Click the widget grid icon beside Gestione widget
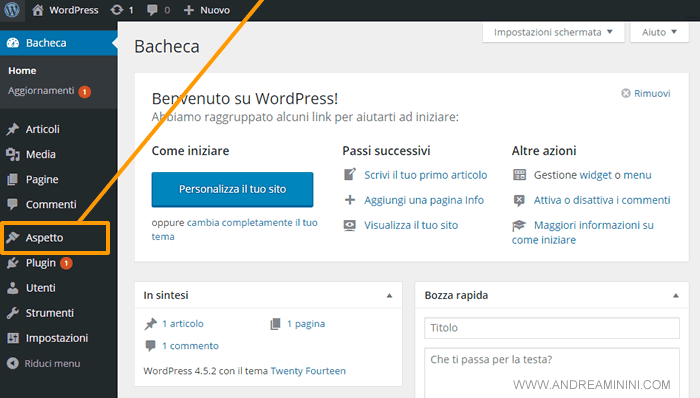 (x=520, y=175)
